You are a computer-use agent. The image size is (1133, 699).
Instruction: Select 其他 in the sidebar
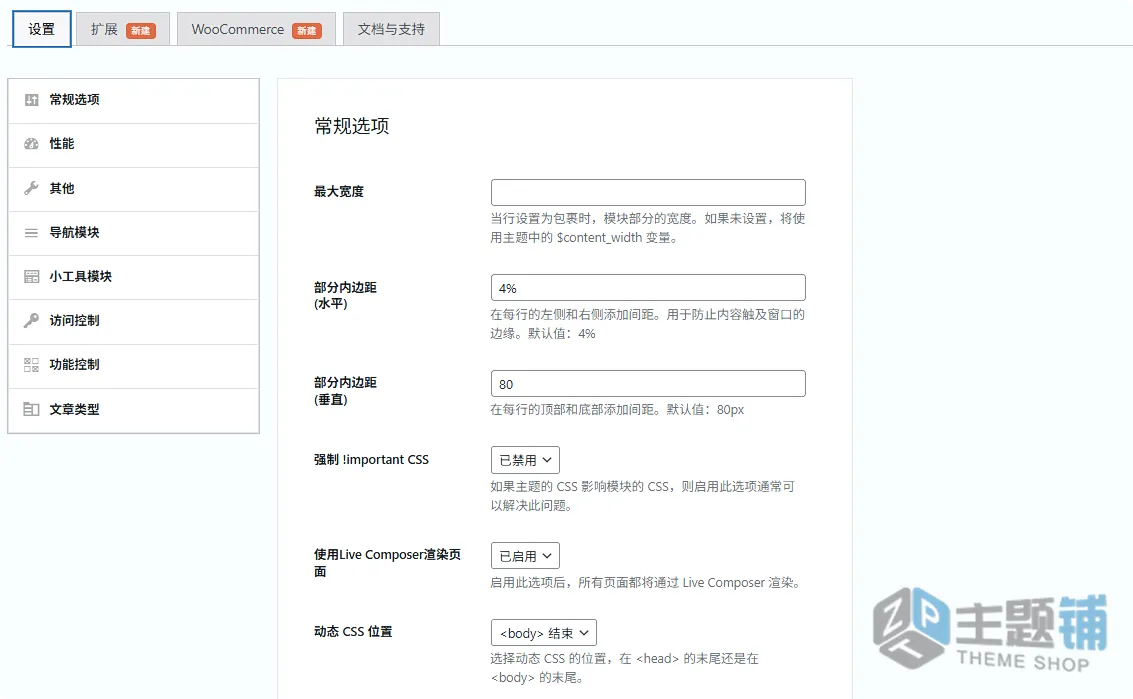134,189
